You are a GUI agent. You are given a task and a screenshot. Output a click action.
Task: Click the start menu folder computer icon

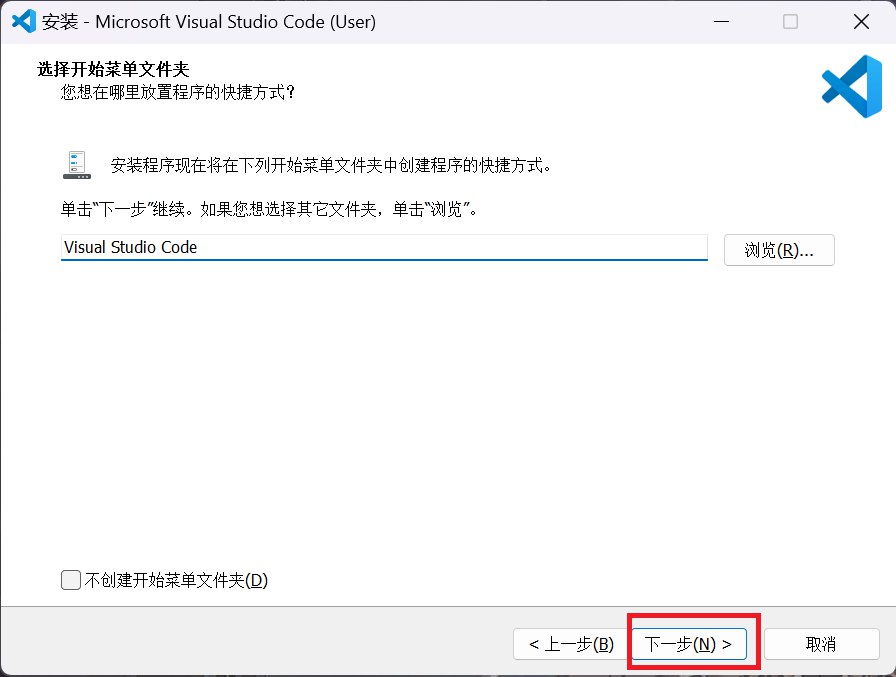[x=77, y=165]
